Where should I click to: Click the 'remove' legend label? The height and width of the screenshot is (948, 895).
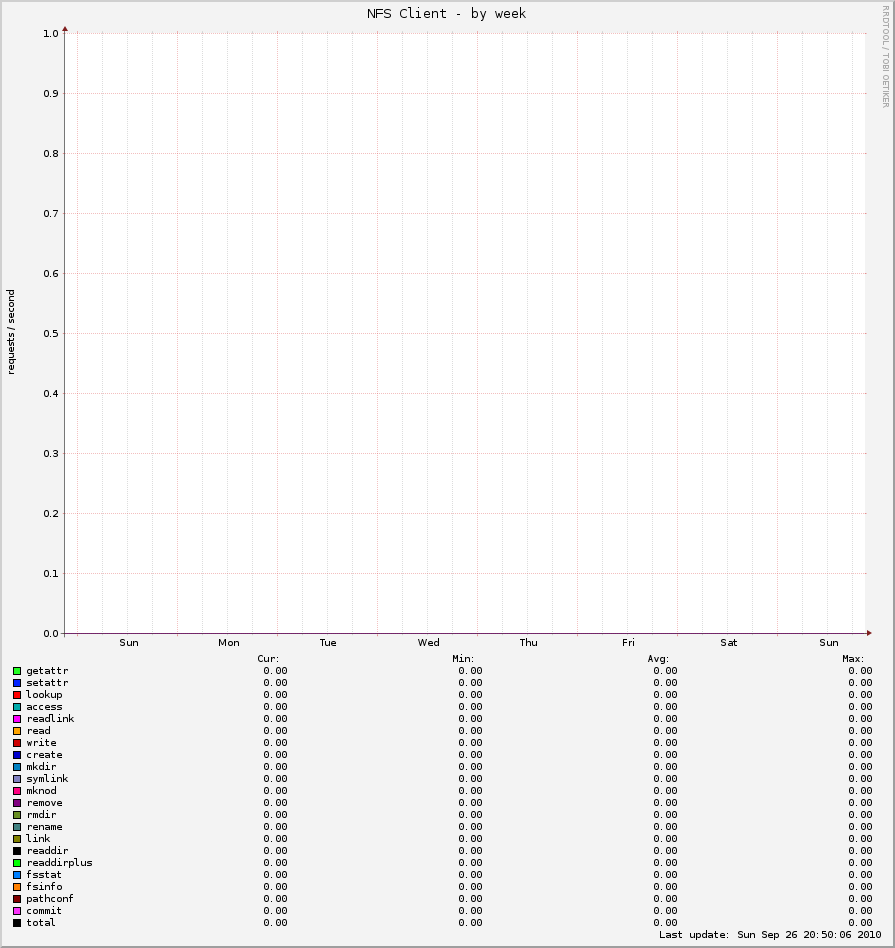point(44,803)
